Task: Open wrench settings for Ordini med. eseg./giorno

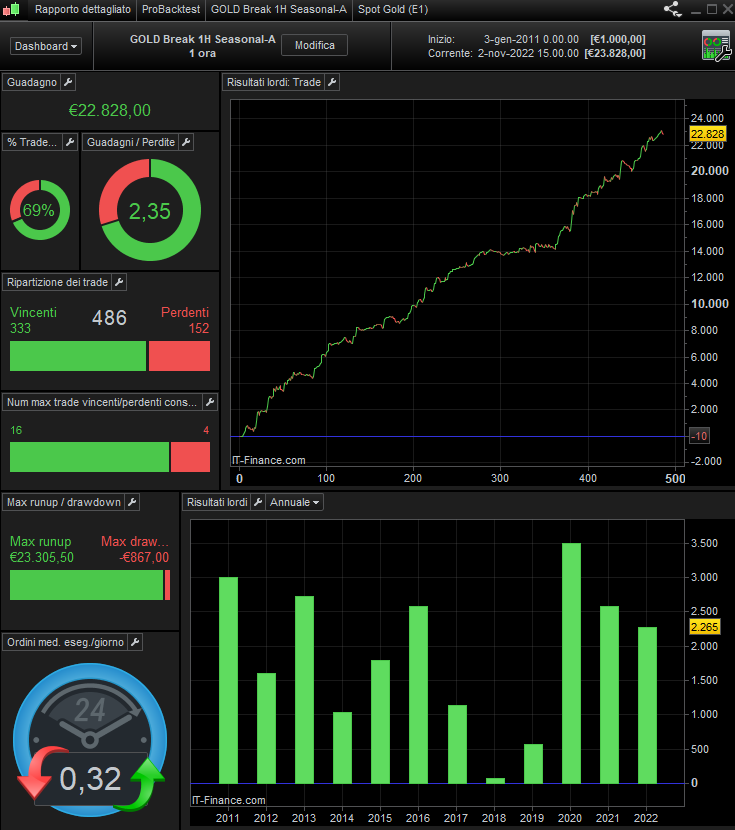Action: (x=135, y=643)
